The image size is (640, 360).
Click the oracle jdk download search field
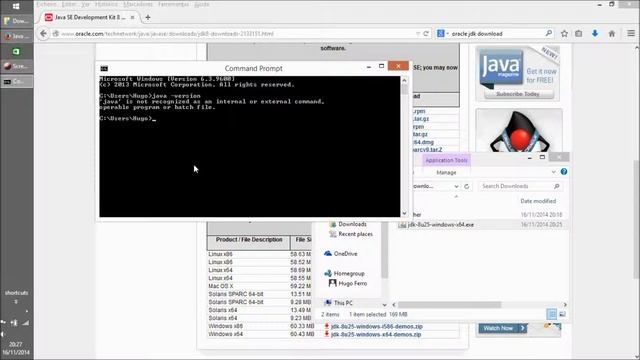click(496, 33)
